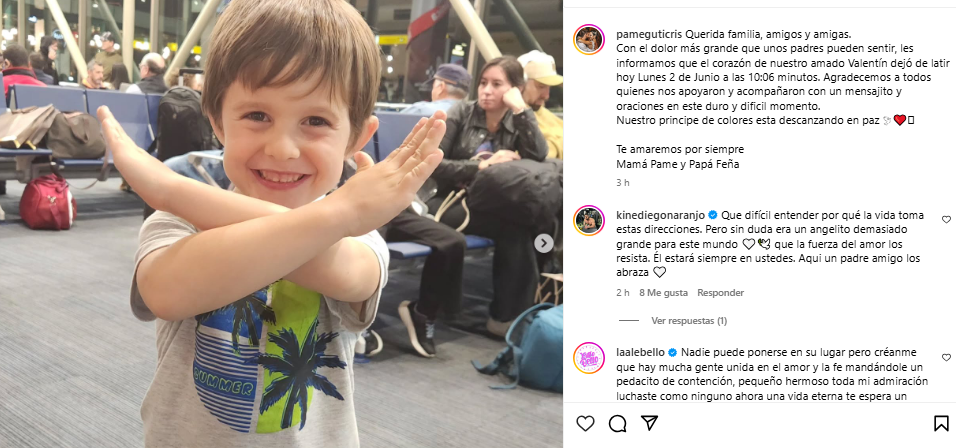This screenshot has height=448, width=963.
Task: Open pameguticris username link in caption
Action: pos(649,34)
